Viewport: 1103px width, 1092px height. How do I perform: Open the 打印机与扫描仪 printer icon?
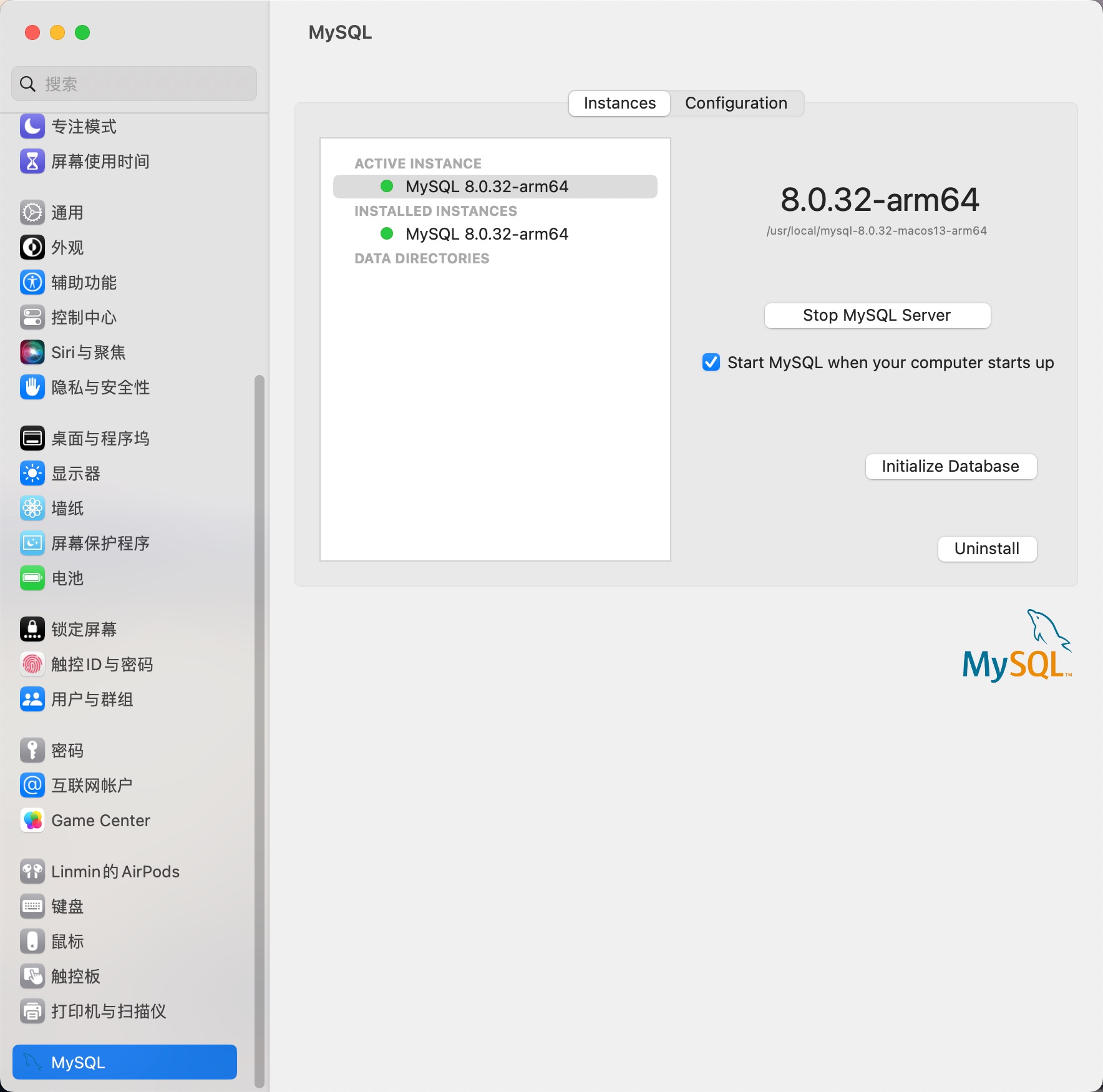click(x=32, y=1012)
